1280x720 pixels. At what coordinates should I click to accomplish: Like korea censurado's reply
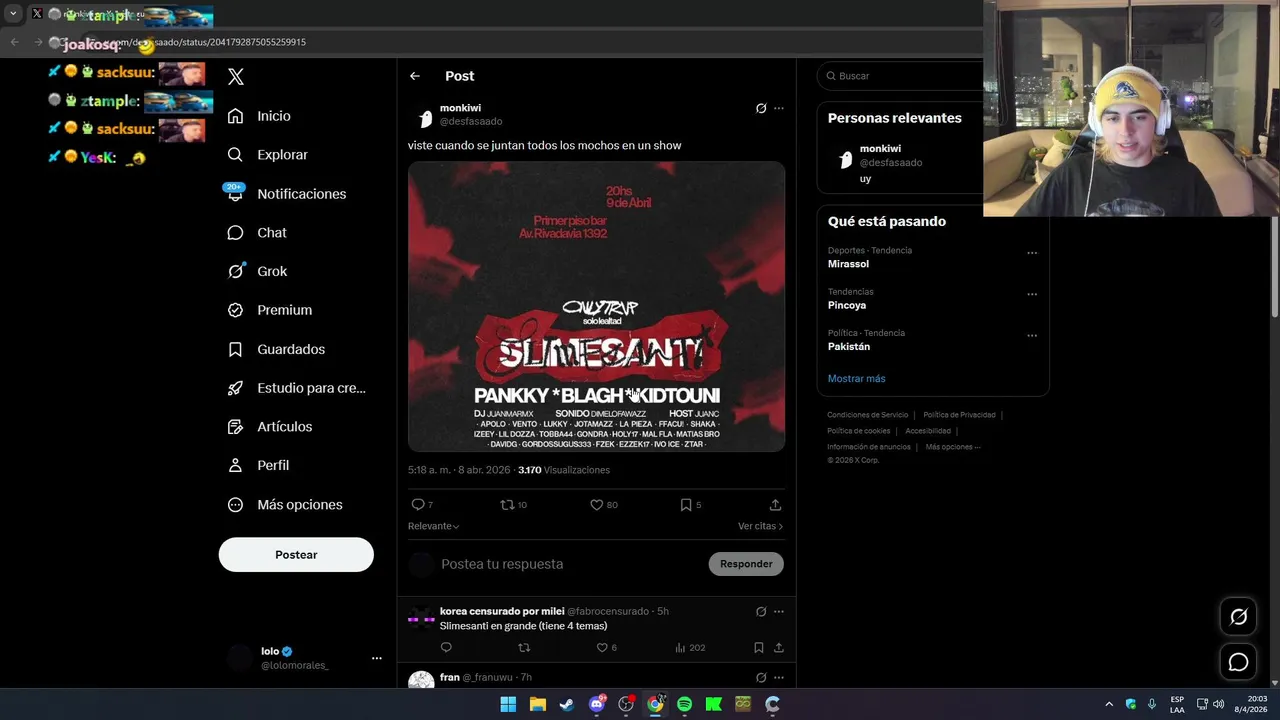click(x=606, y=648)
